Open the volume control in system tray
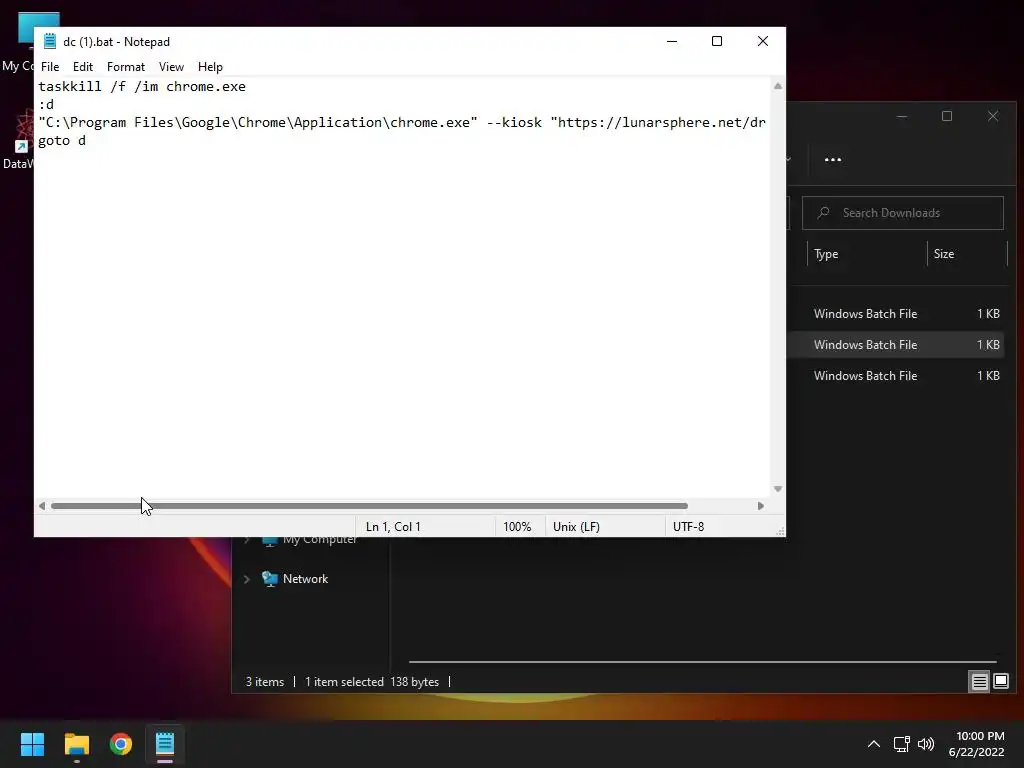This screenshot has width=1024, height=768. pyautogui.click(x=926, y=744)
